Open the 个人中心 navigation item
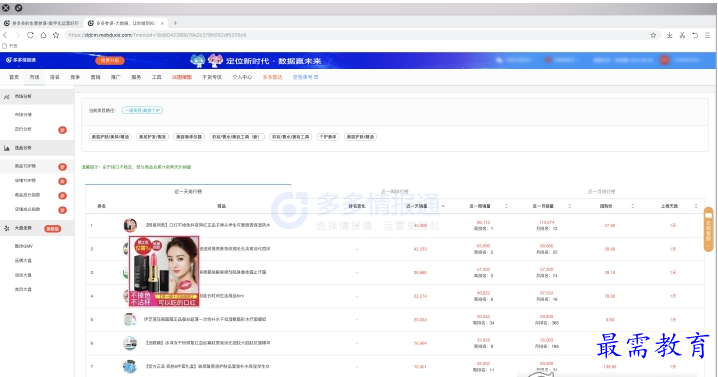The image size is (718, 377). click(x=242, y=77)
